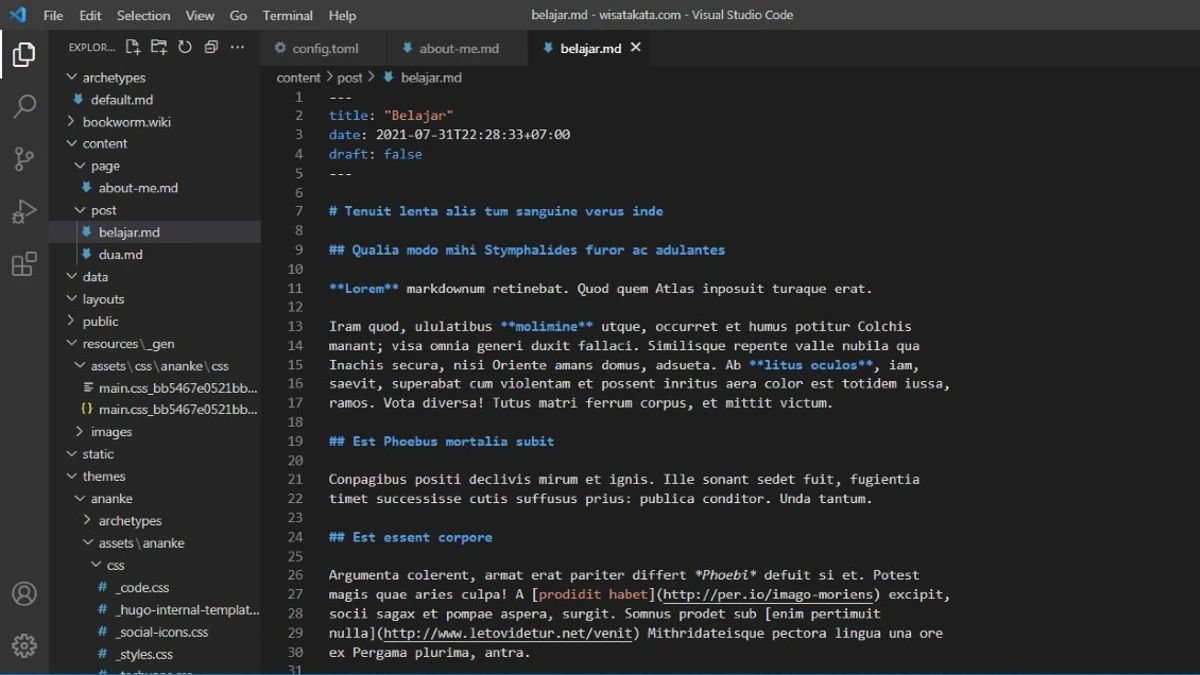Viewport: 1200px width, 675px height.
Task: Open the View menu
Action: tap(200, 15)
